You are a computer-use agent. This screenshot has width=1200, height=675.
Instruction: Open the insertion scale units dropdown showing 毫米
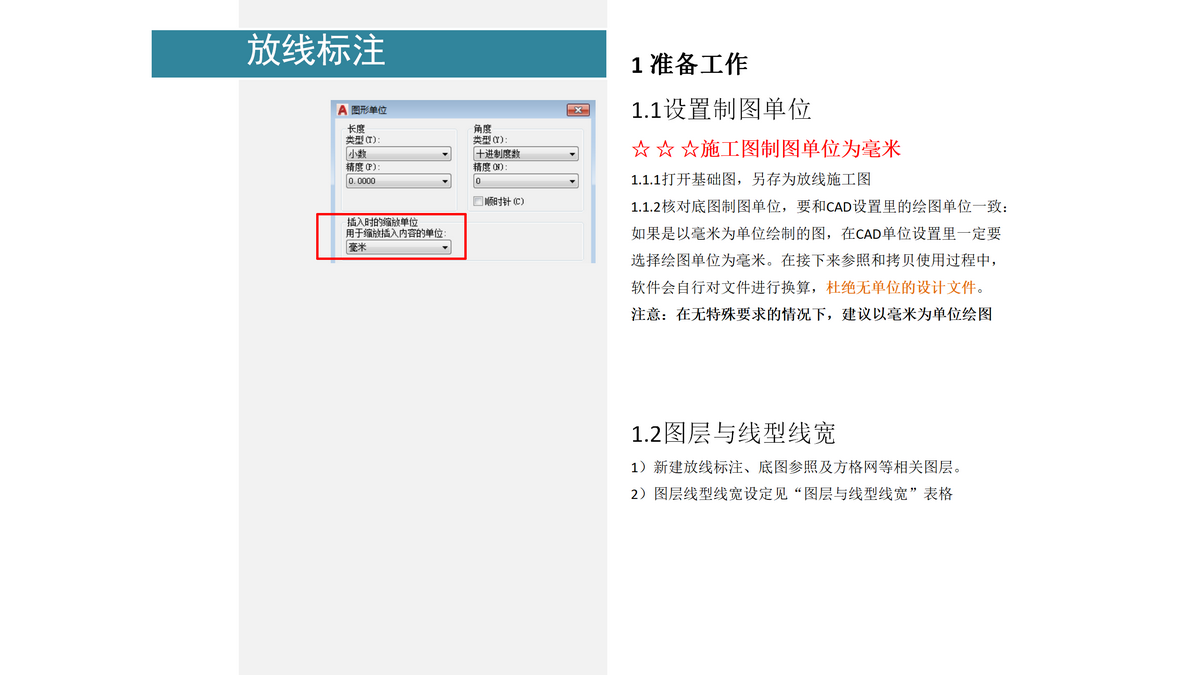tap(400, 247)
